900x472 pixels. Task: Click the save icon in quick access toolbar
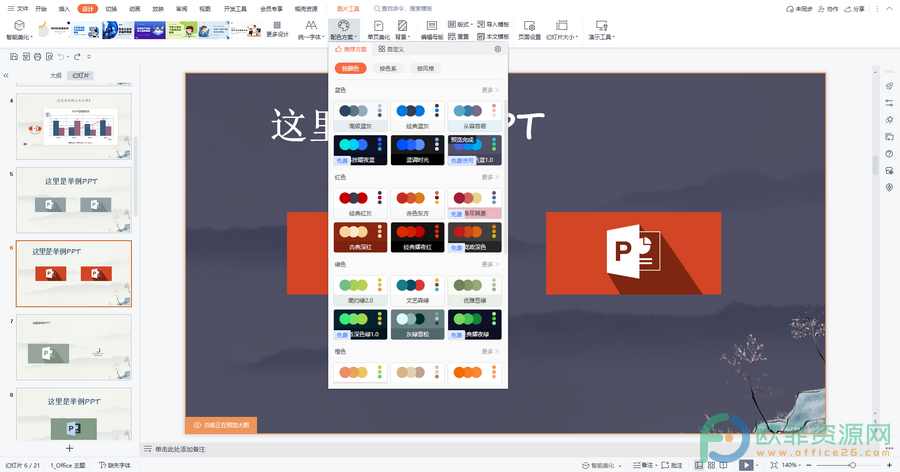coord(14,56)
